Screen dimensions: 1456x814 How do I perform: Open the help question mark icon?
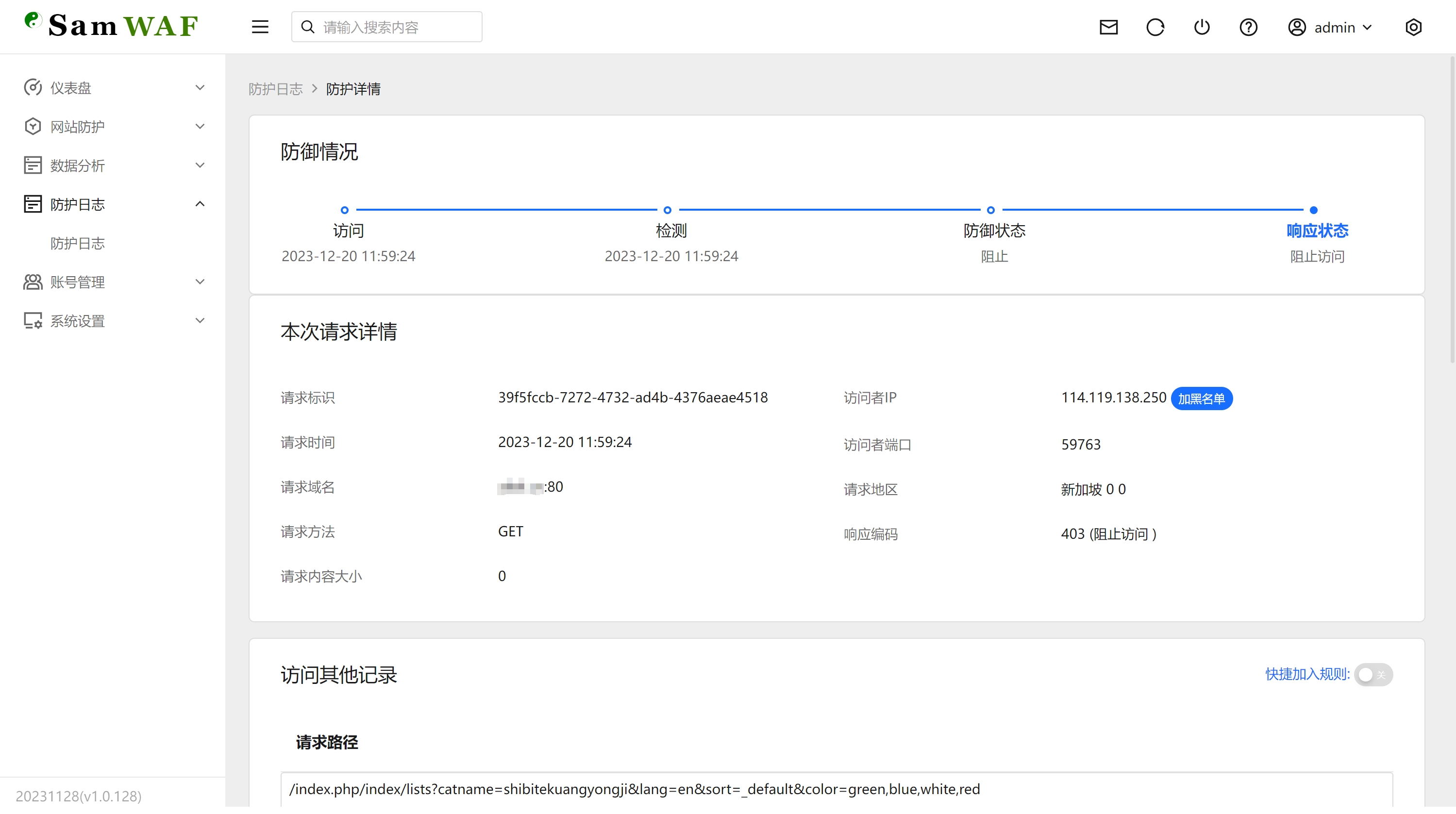[x=1249, y=27]
